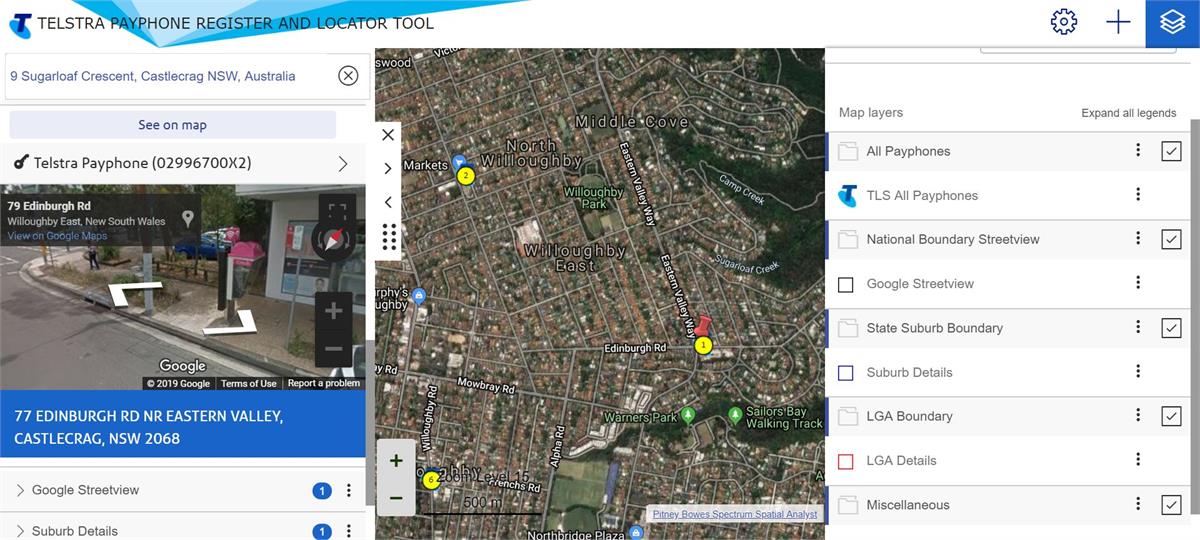
Task: Click the Miscellaneous folder icon
Action: pyautogui.click(x=848, y=505)
